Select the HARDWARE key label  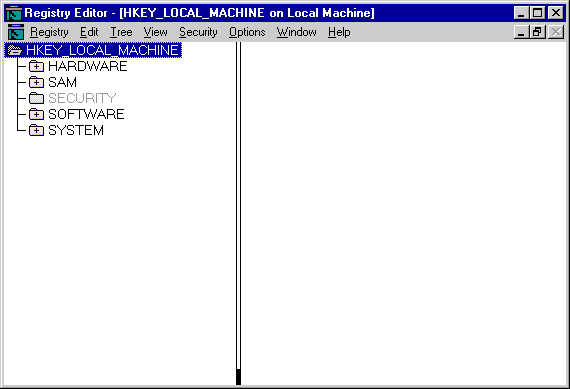[x=88, y=66]
